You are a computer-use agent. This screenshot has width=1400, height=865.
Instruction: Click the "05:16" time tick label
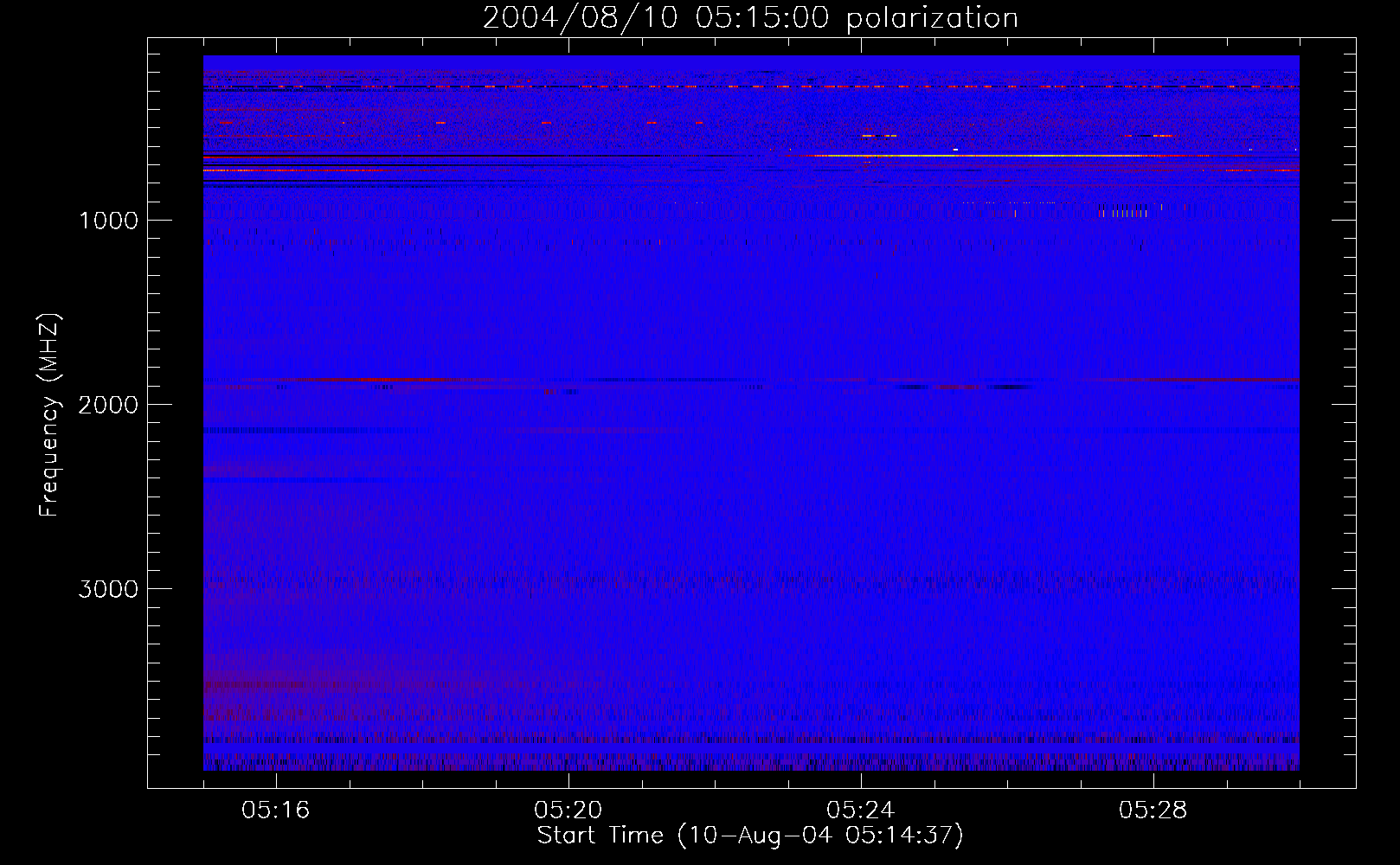(276, 811)
